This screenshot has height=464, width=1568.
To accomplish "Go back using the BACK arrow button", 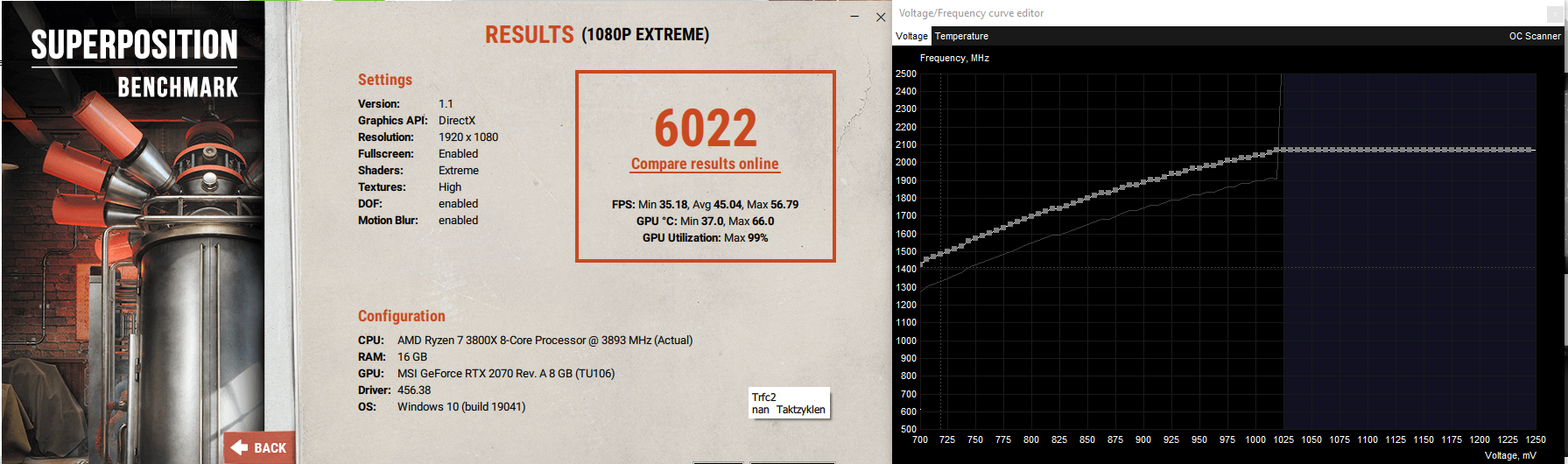I will point(258,447).
